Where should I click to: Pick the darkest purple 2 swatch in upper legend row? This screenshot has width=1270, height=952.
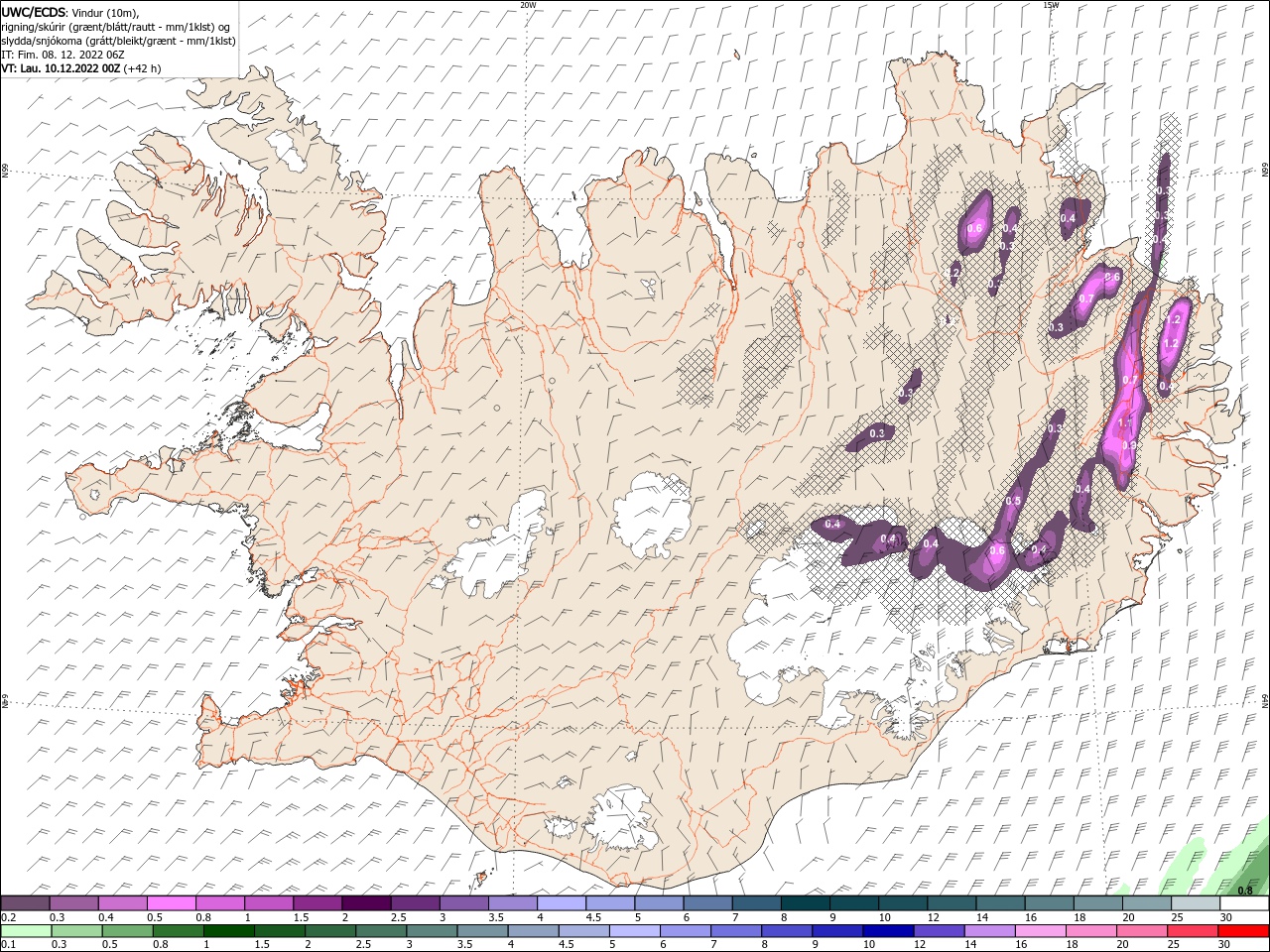(366, 903)
